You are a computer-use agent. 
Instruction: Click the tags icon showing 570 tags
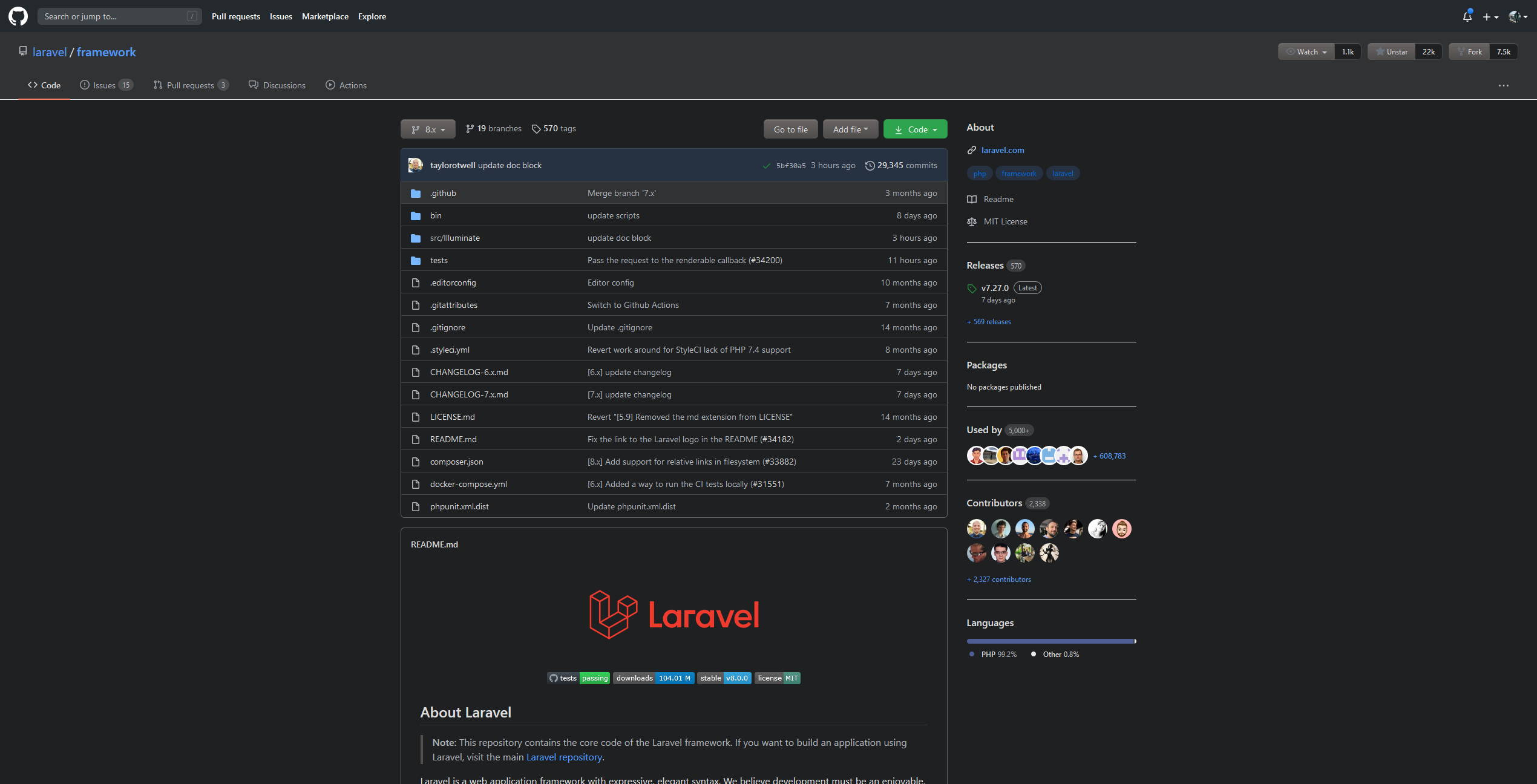[x=536, y=129]
